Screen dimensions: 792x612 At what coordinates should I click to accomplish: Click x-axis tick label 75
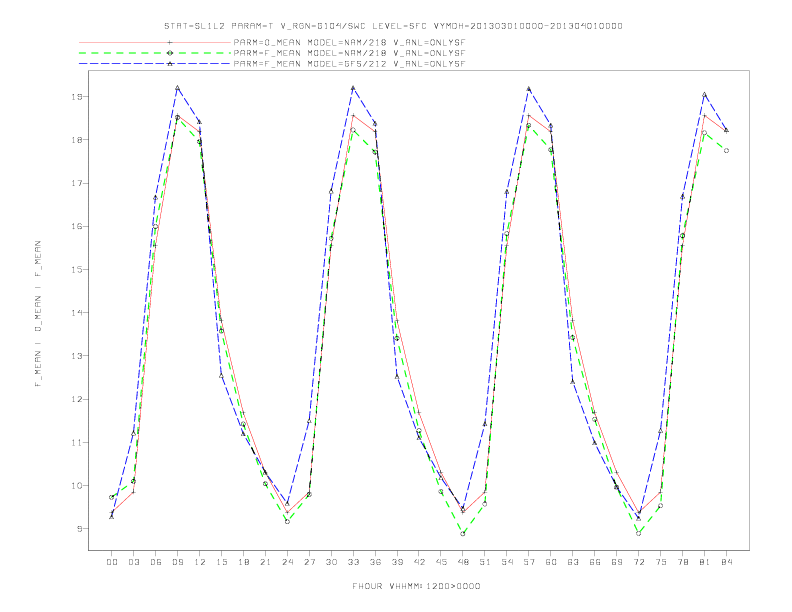click(x=661, y=562)
